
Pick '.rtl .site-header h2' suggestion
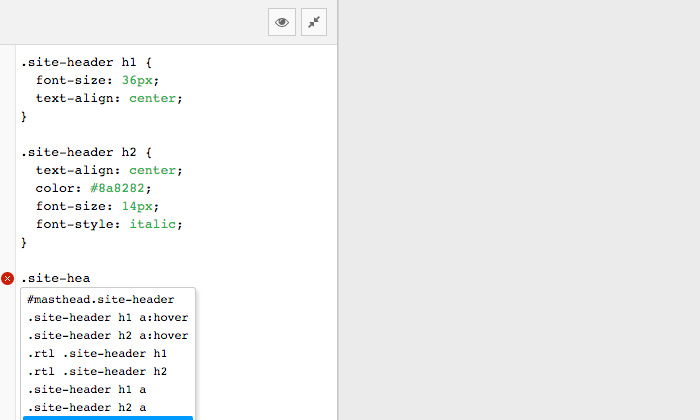click(x=108, y=371)
